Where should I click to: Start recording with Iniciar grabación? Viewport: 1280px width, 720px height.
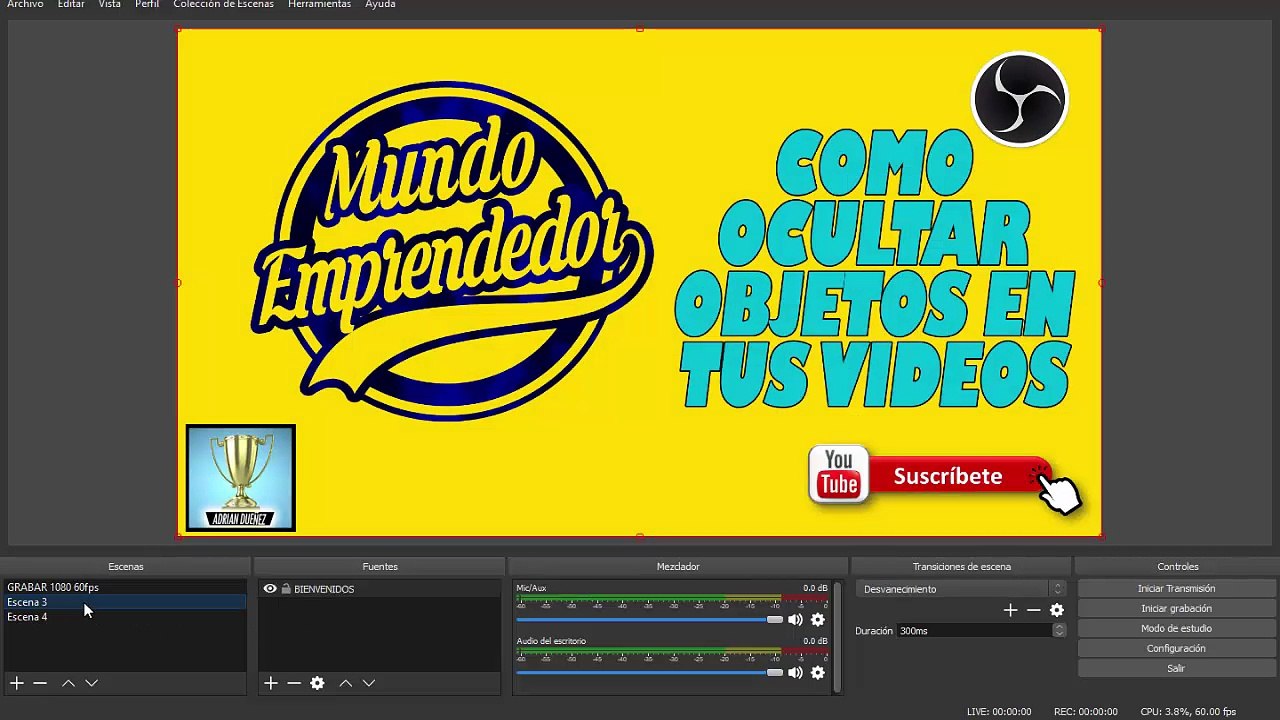tap(1176, 609)
